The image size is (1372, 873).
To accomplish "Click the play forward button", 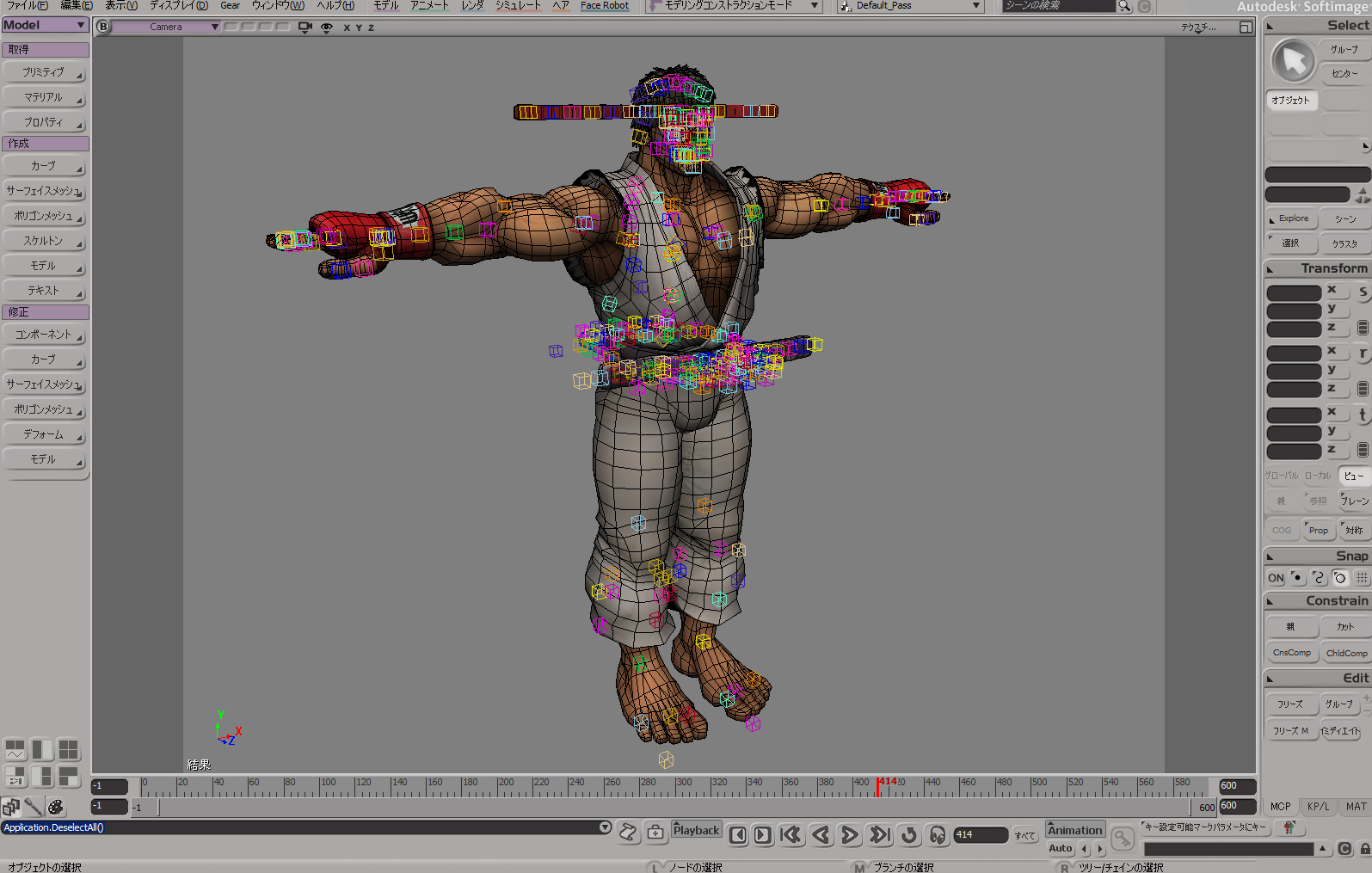I will pos(849,835).
